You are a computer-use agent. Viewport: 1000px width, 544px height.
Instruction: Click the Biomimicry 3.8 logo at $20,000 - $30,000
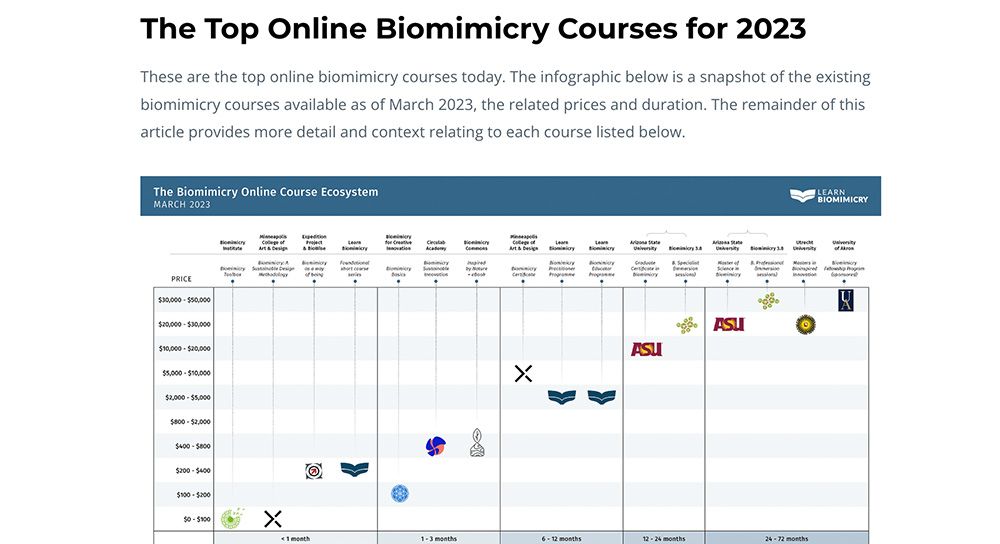coord(687,325)
